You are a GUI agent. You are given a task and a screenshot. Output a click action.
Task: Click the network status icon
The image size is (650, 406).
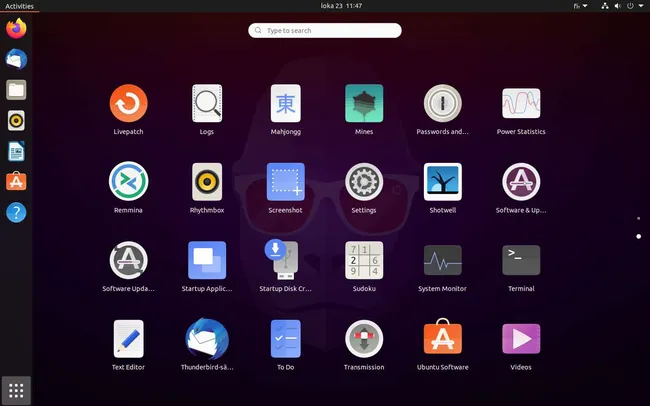pos(605,6)
